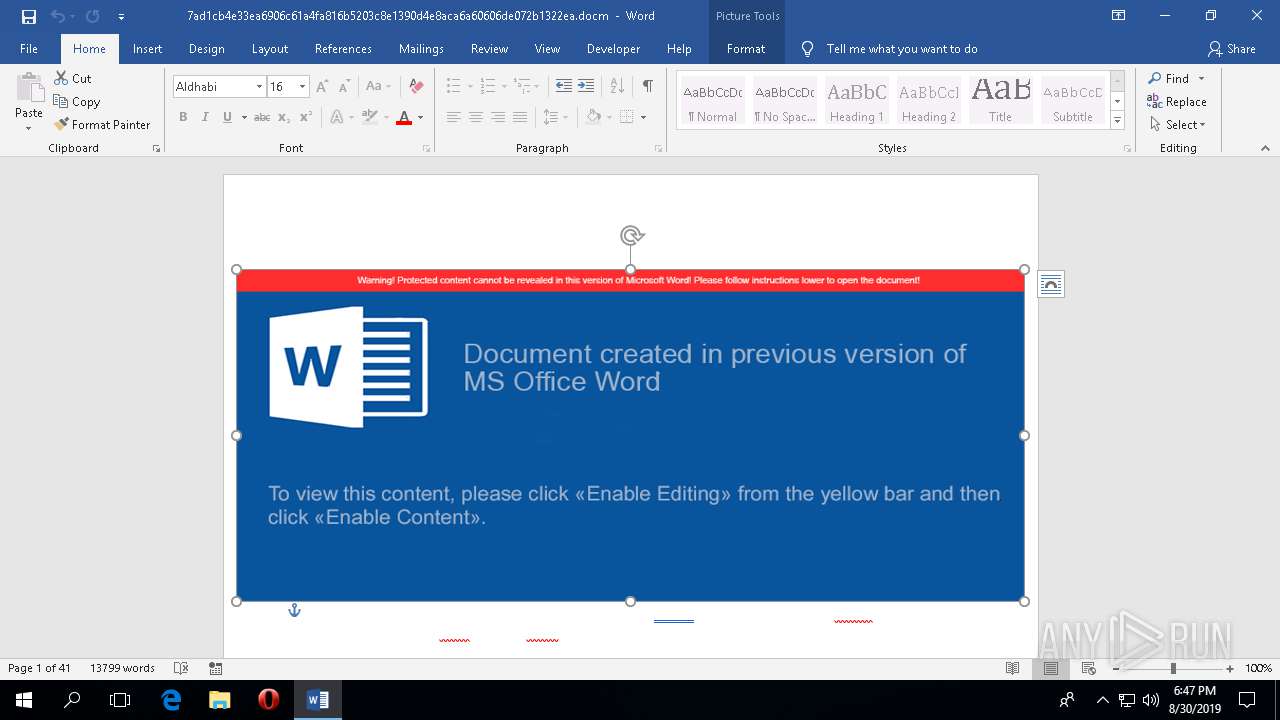Open File Explorer from the taskbar
1280x720 pixels.
tap(219, 700)
